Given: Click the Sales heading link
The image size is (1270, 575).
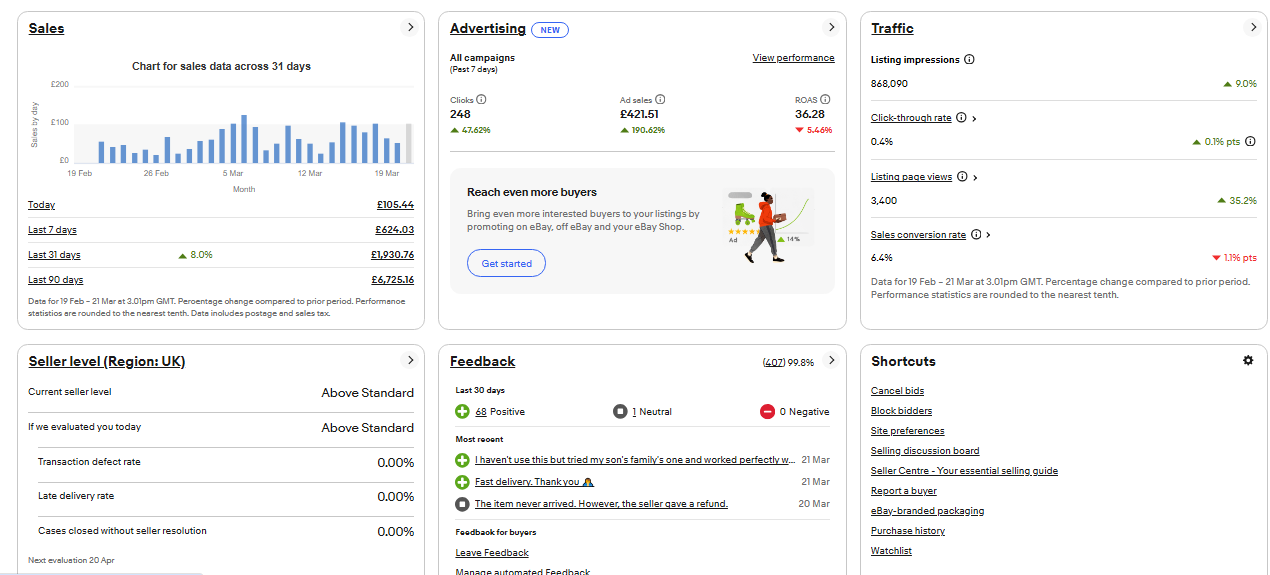Looking at the screenshot, I should tap(46, 28).
